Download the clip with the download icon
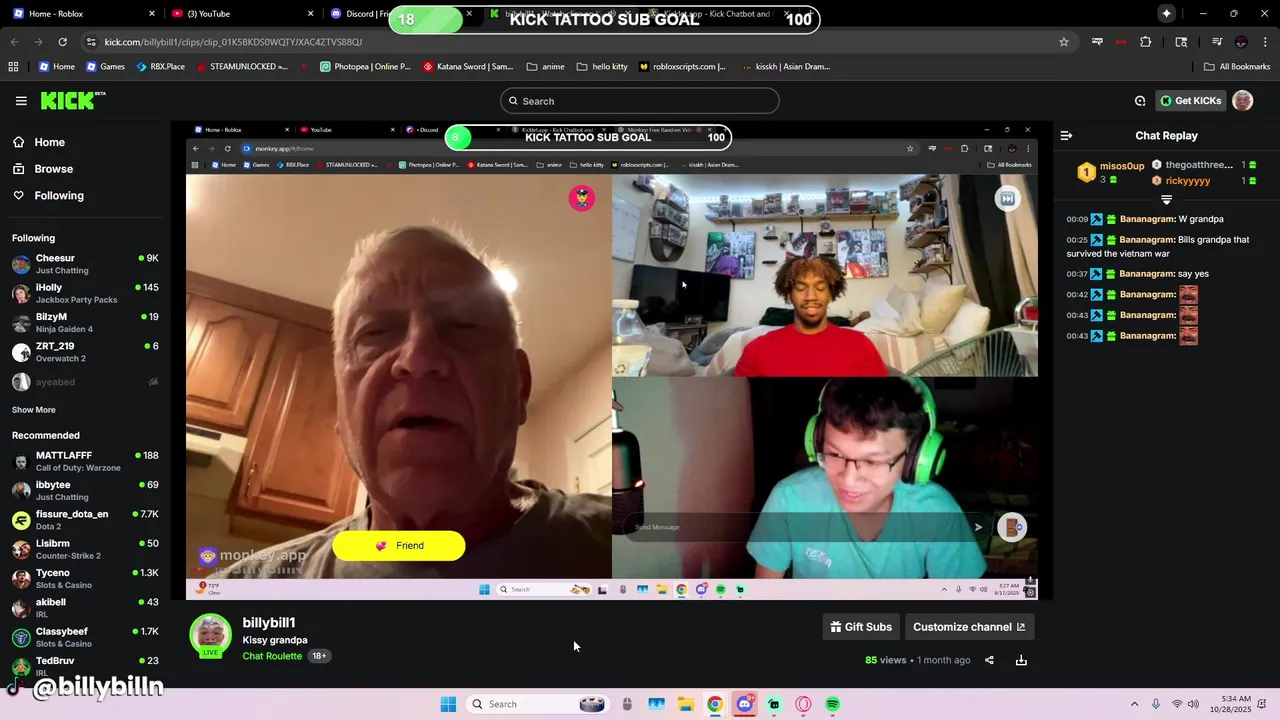The height and width of the screenshot is (720, 1280). click(x=1021, y=660)
